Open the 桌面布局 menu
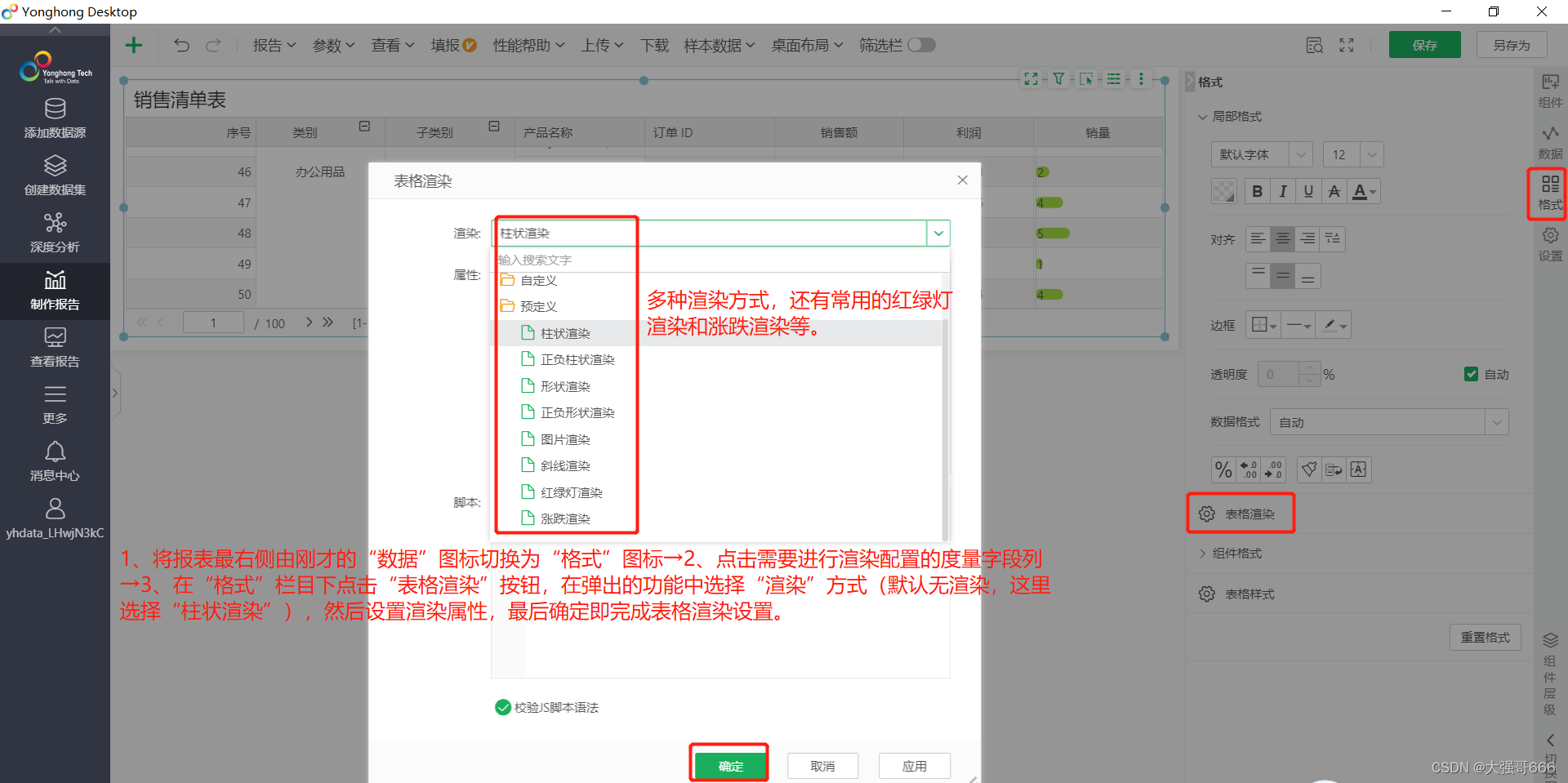Viewport: 1568px width, 783px height. pyautogui.click(x=807, y=45)
